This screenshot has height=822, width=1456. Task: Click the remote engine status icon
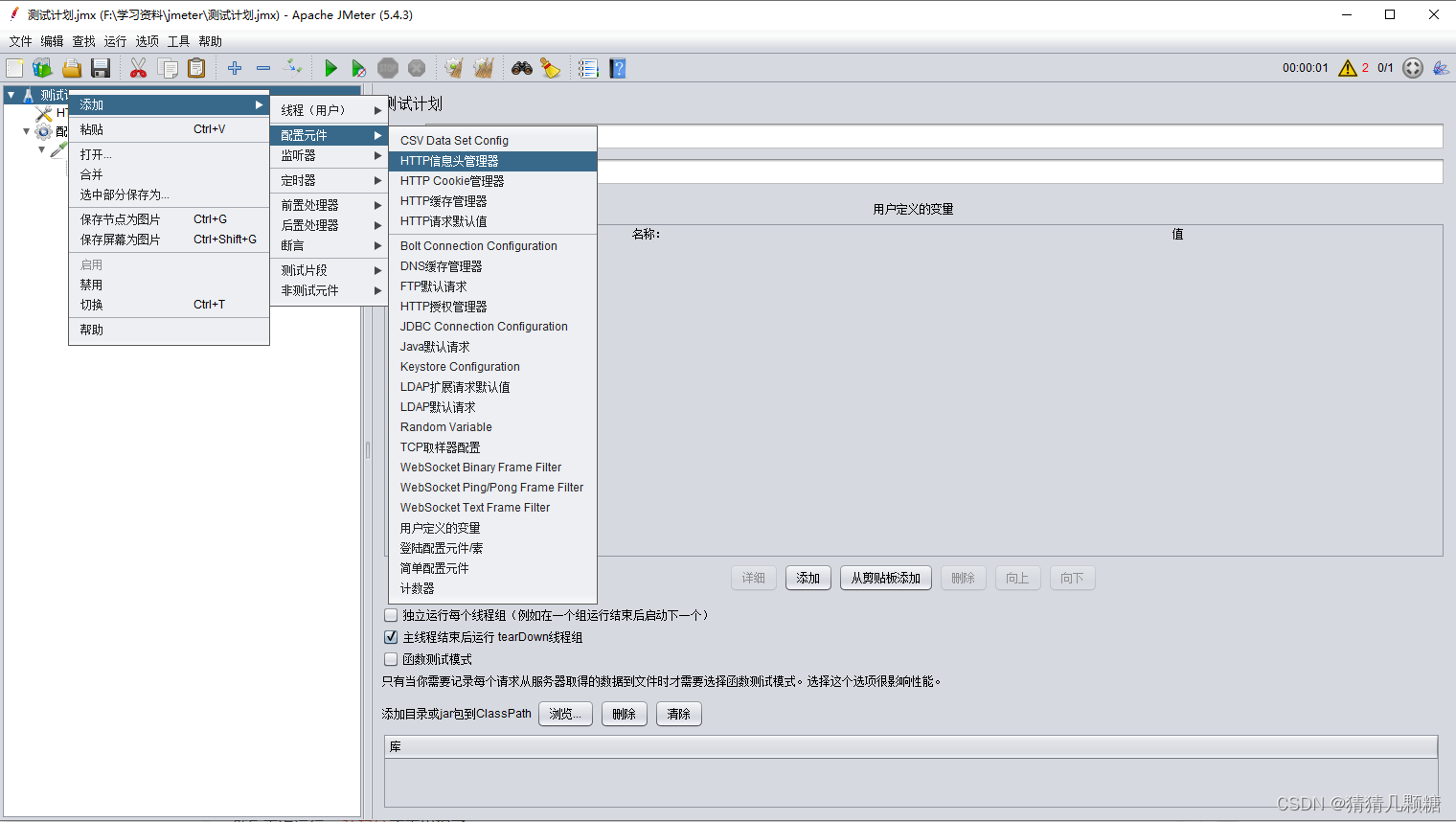(1413, 68)
